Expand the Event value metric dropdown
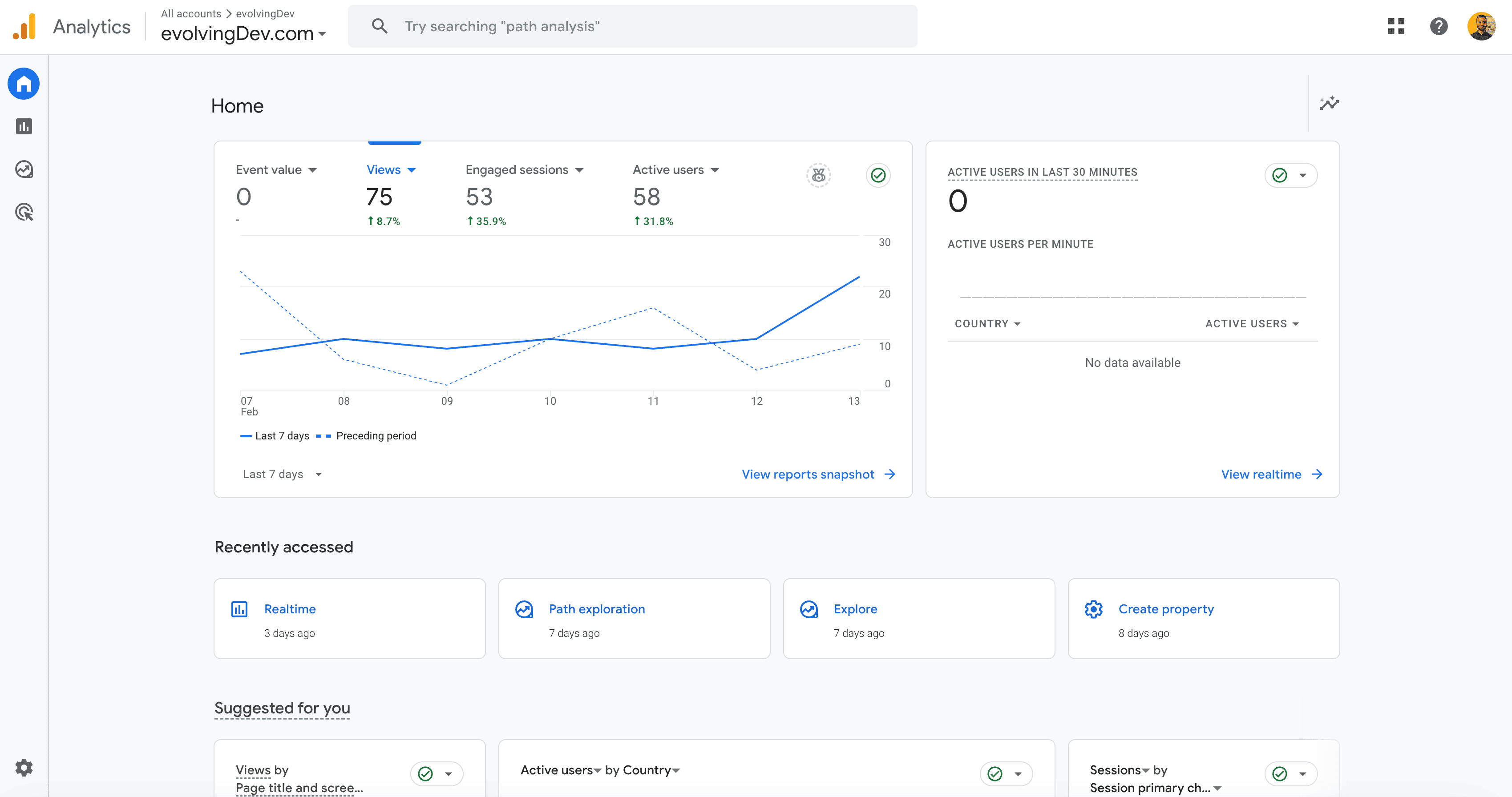1512x797 pixels. pyautogui.click(x=313, y=170)
